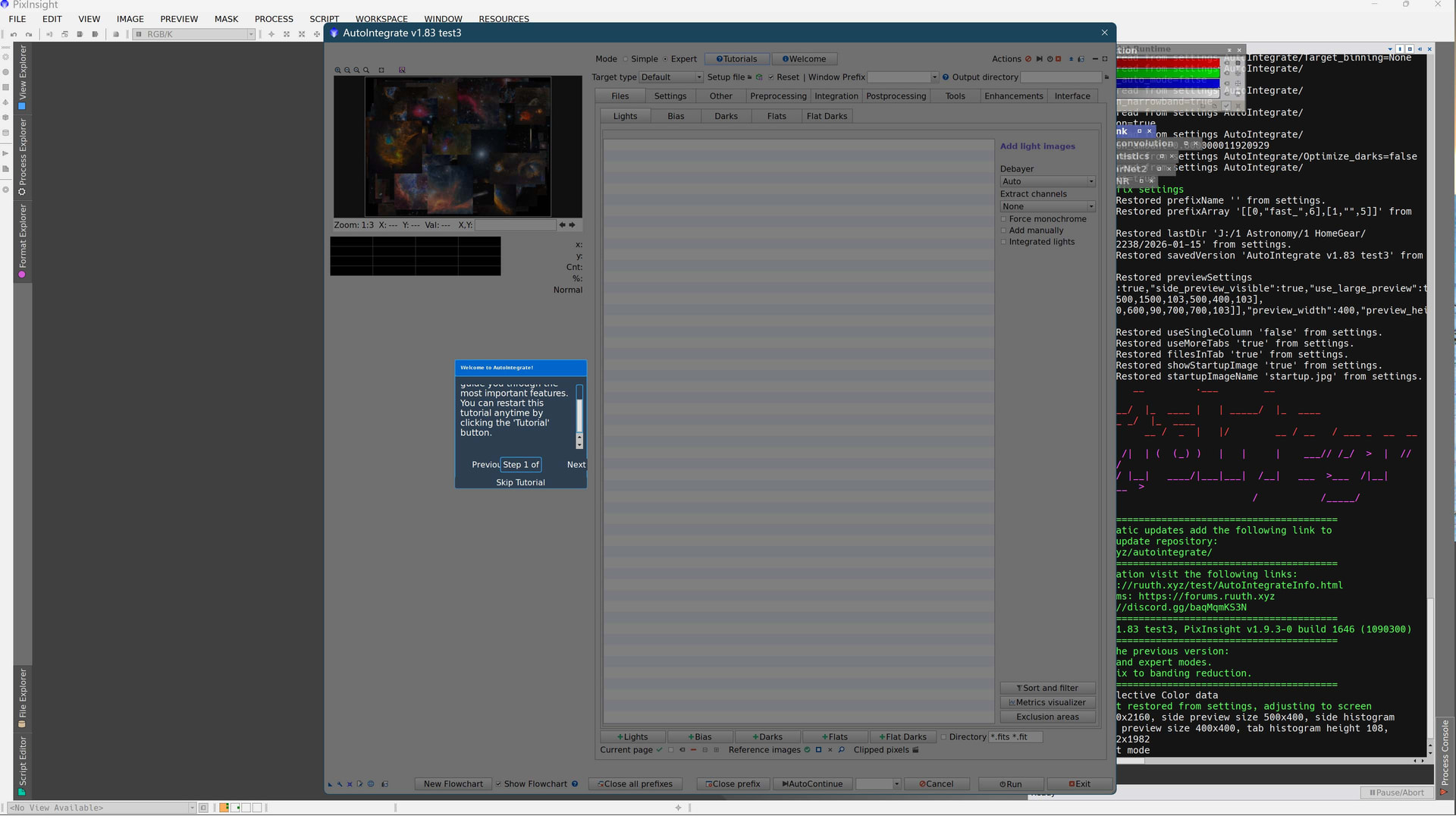Click the folder icon beside Output directory

[x=1106, y=77]
